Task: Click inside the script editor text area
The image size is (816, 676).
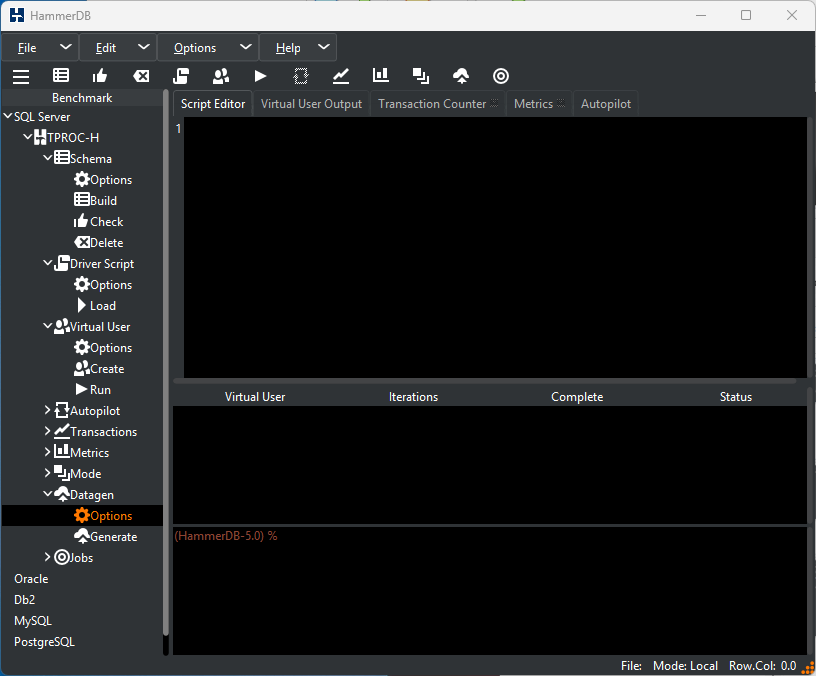Action: point(495,247)
